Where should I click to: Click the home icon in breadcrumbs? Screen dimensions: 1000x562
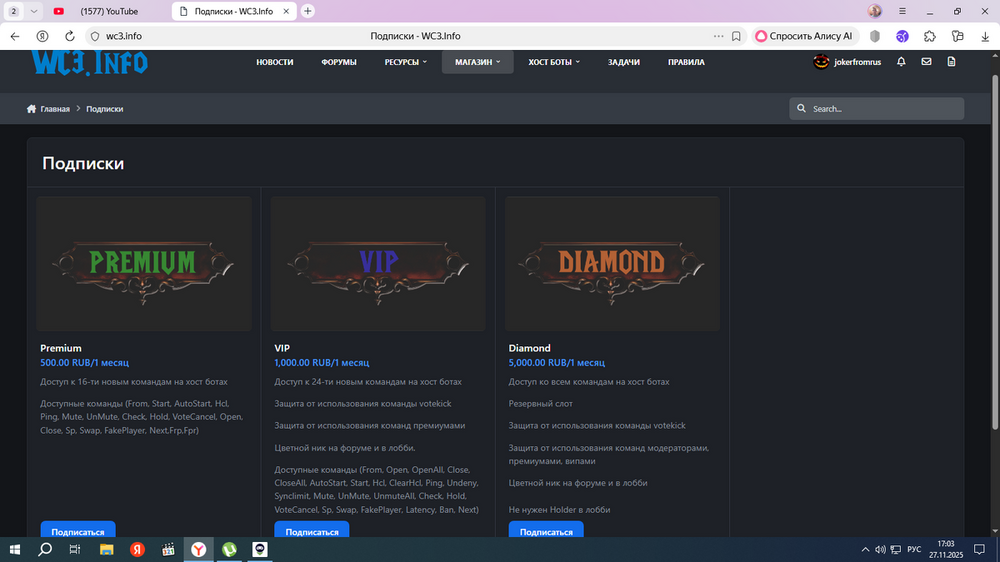point(33,109)
